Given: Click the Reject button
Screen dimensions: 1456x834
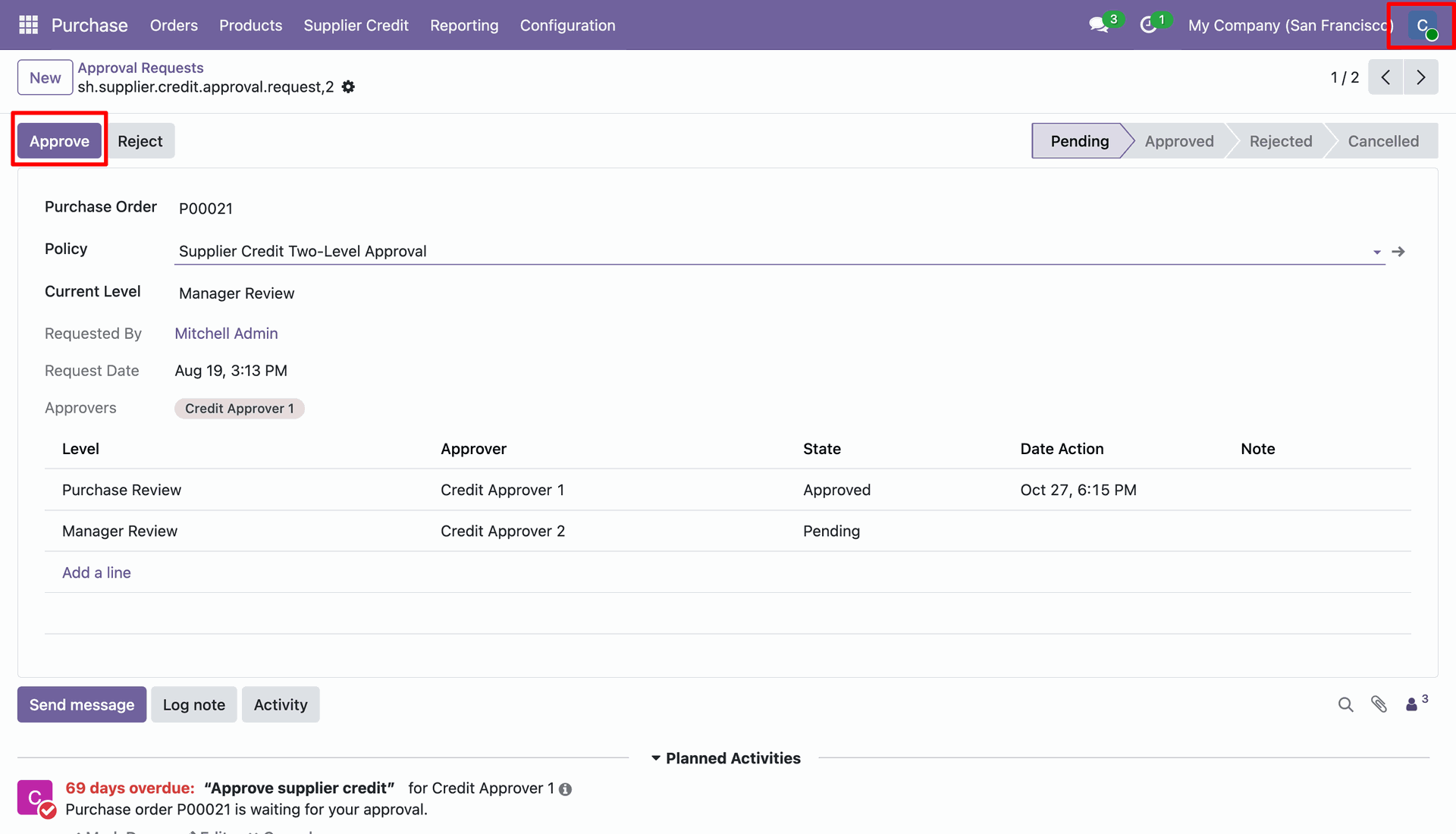Looking at the screenshot, I should [140, 141].
